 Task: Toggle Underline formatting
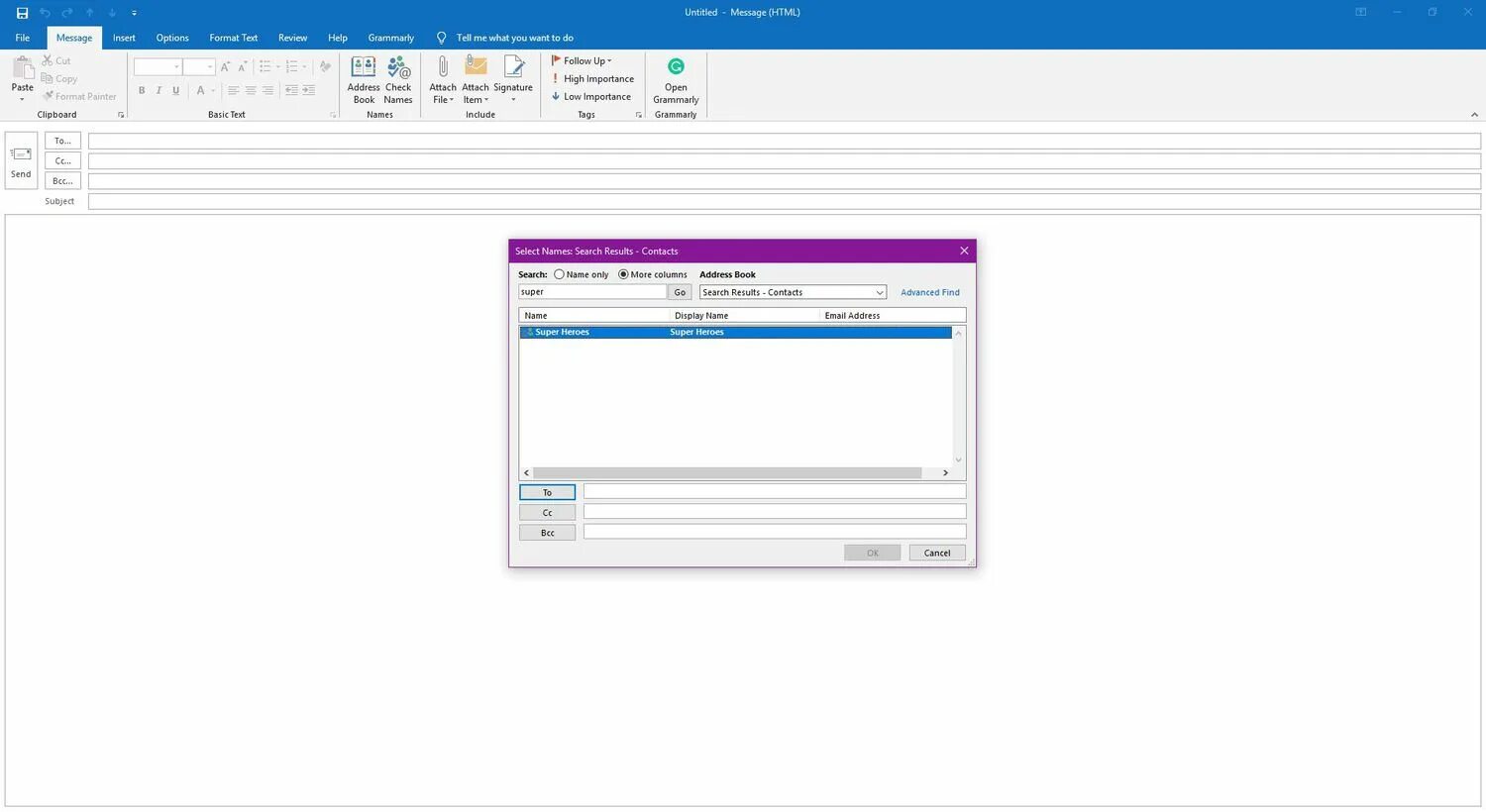click(176, 90)
